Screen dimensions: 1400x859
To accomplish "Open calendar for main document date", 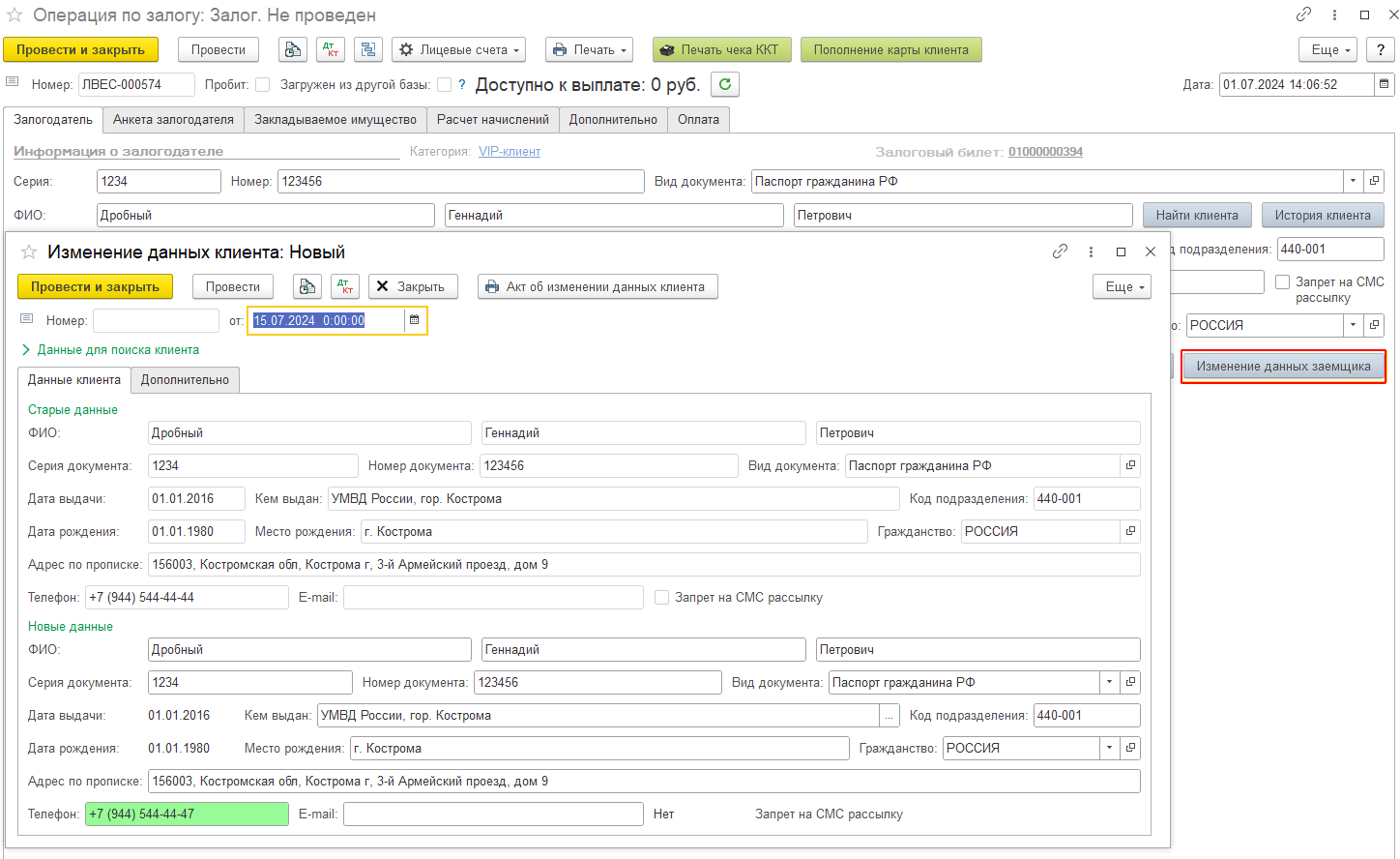I will pyautogui.click(x=1384, y=84).
